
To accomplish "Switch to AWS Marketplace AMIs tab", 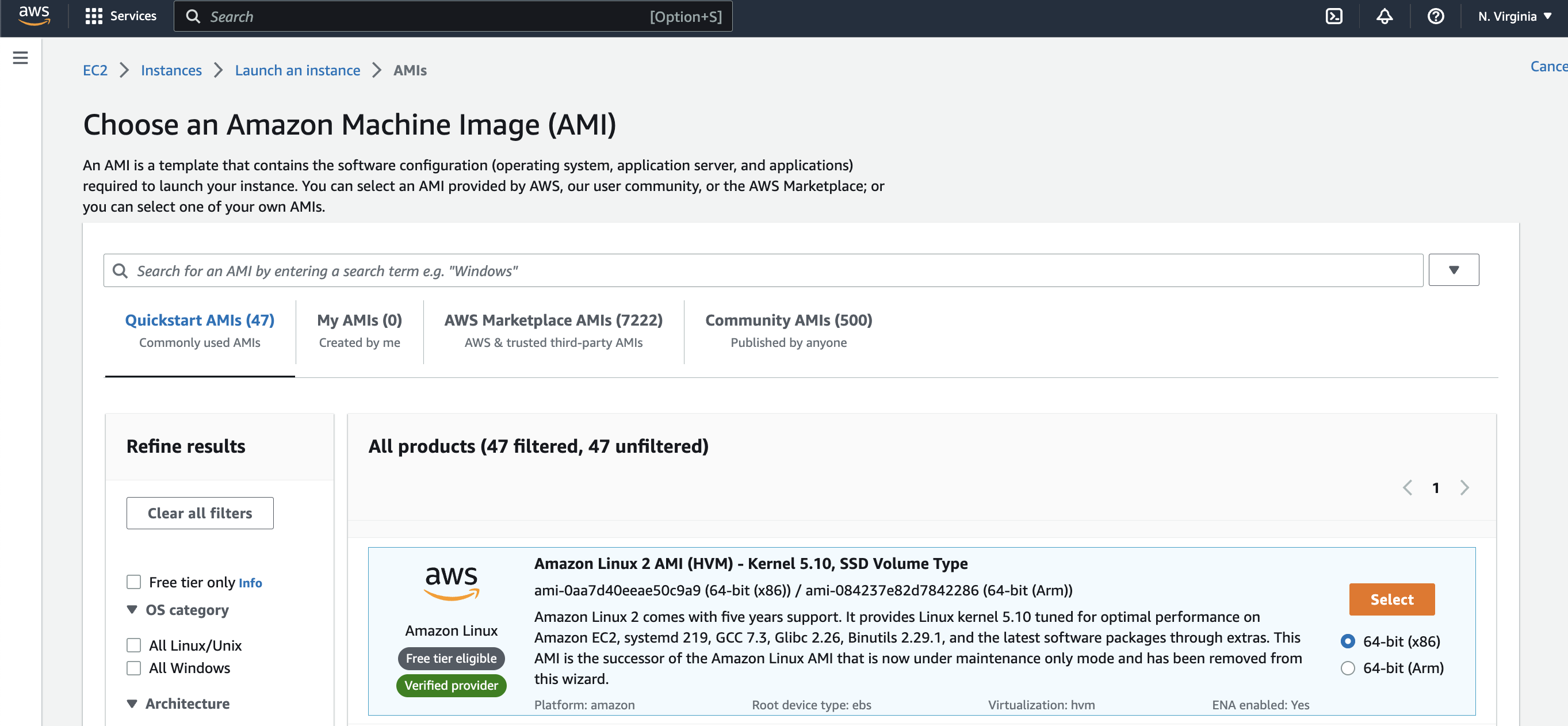I will (x=553, y=330).
